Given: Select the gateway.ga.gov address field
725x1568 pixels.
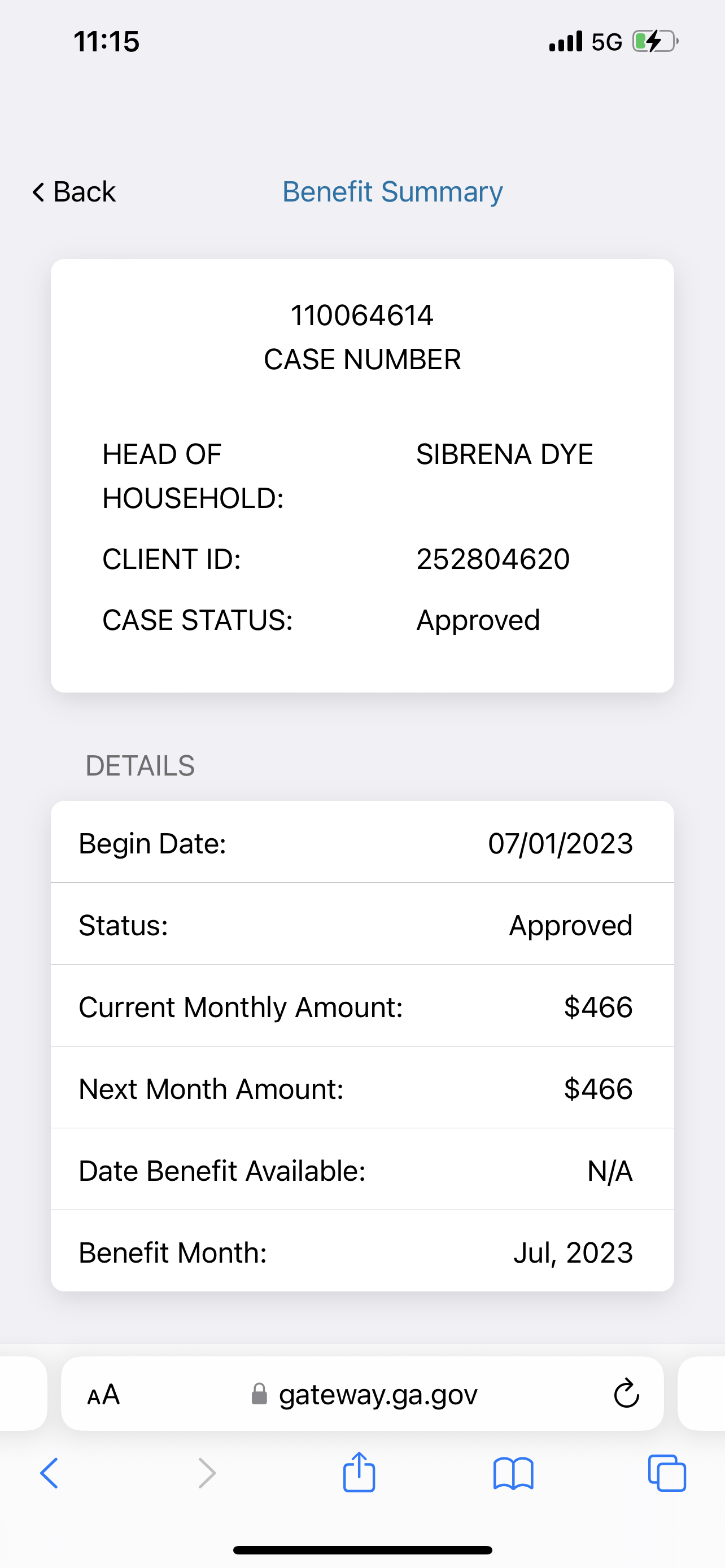Looking at the screenshot, I should 362,1393.
